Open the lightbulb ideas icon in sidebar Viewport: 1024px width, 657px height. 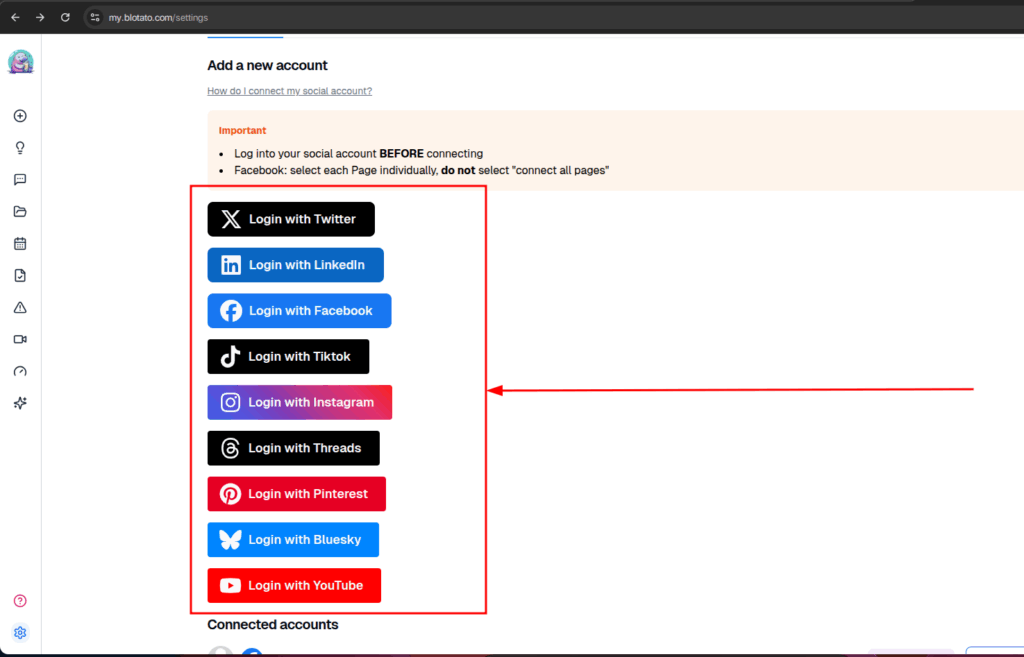pyautogui.click(x=20, y=148)
